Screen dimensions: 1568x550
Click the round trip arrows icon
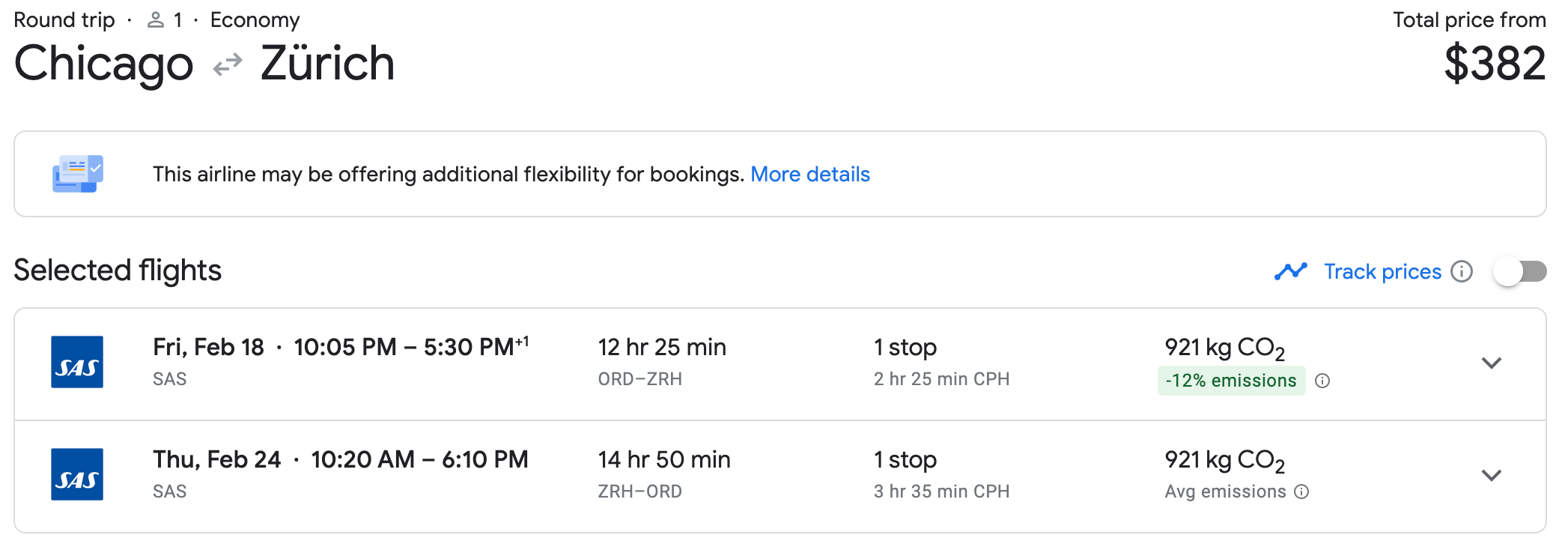point(228,64)
